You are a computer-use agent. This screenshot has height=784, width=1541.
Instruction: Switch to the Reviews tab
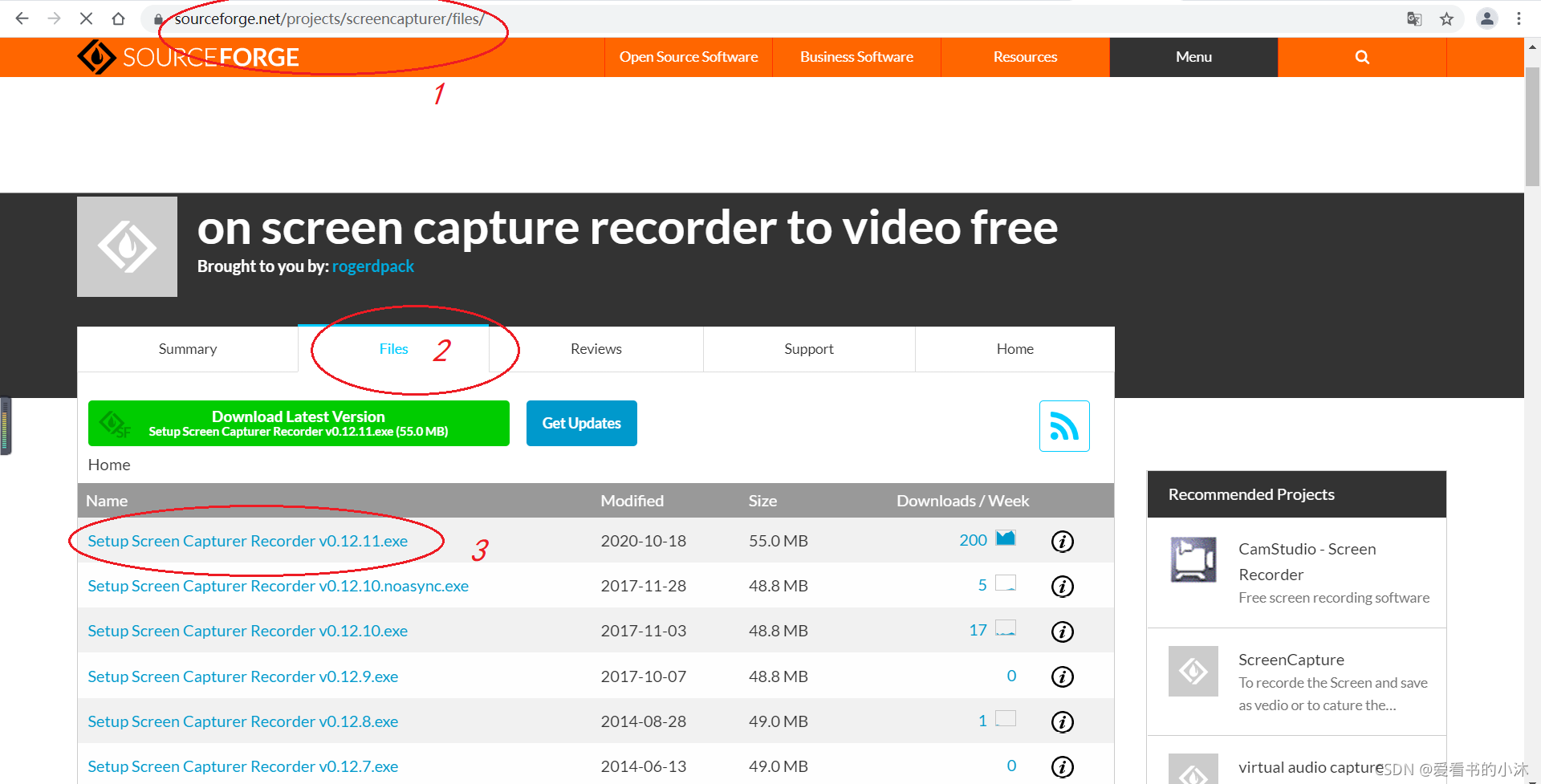596,349
